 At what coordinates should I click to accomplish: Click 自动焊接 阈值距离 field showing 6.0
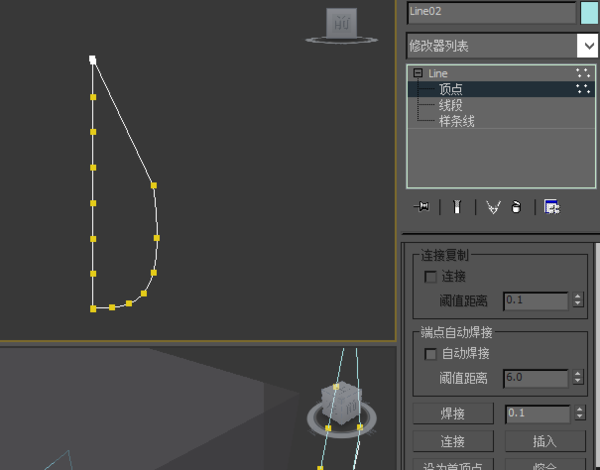click(535, 378)
